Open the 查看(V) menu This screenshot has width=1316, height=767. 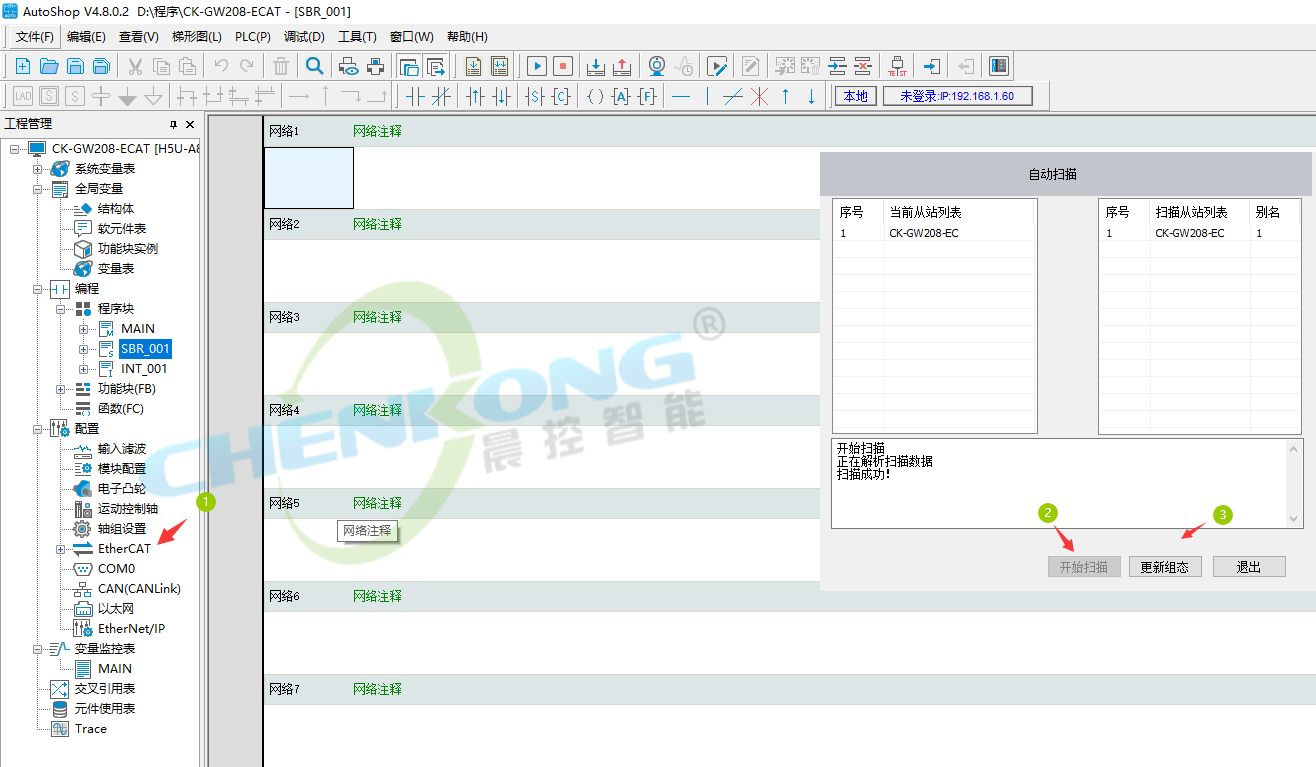pyautogui.click(x=138, y=37)
